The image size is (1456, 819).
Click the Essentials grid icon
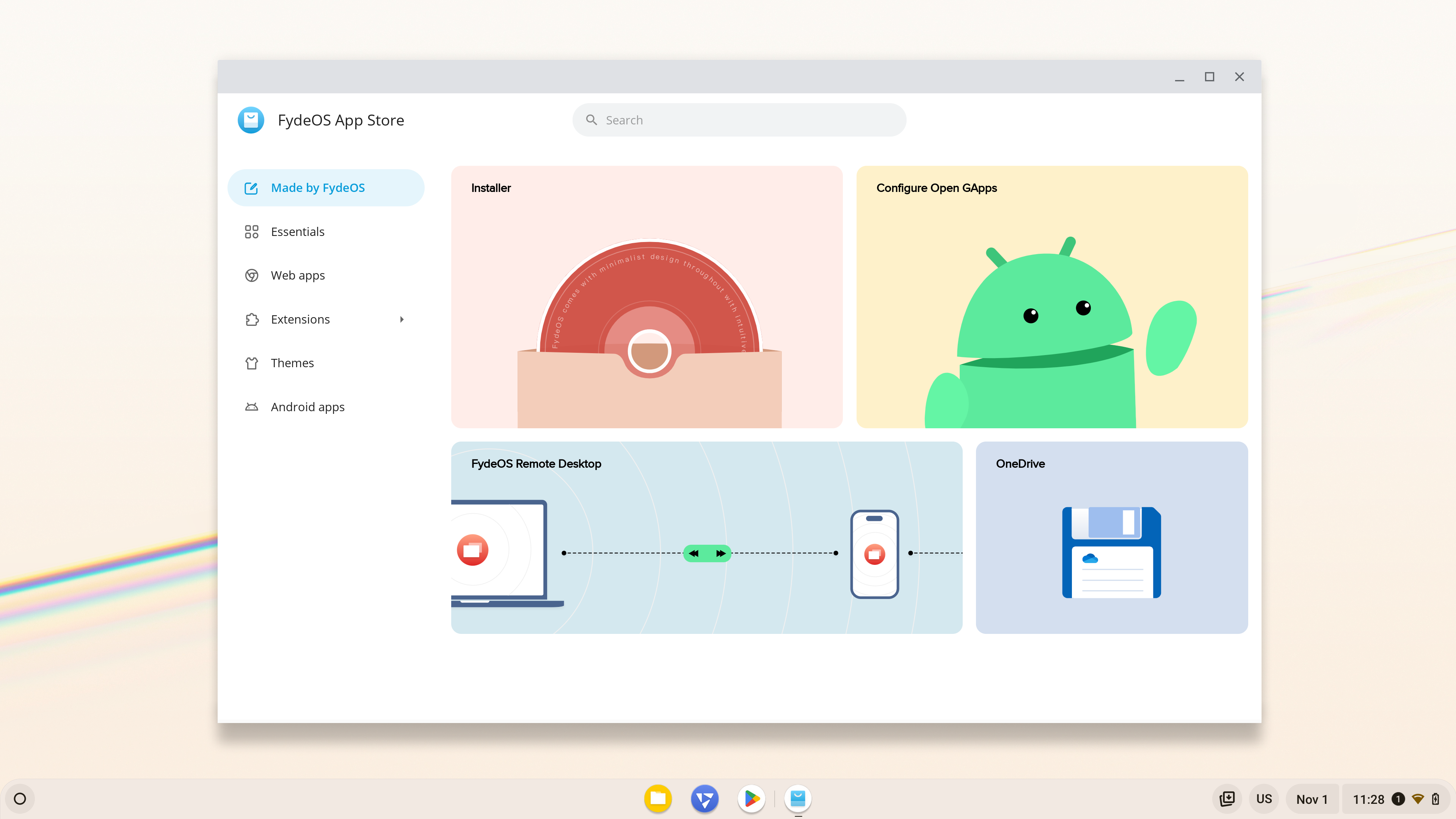(251, 232)
